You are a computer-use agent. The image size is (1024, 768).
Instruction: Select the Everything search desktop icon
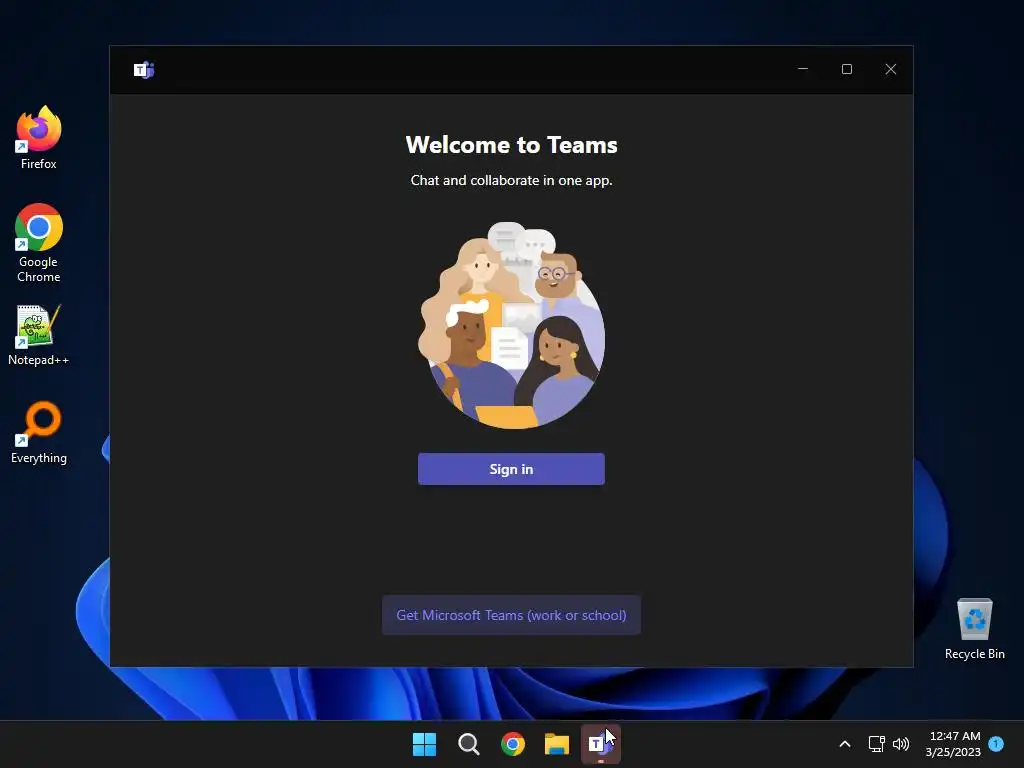click(x=39, y=432)
